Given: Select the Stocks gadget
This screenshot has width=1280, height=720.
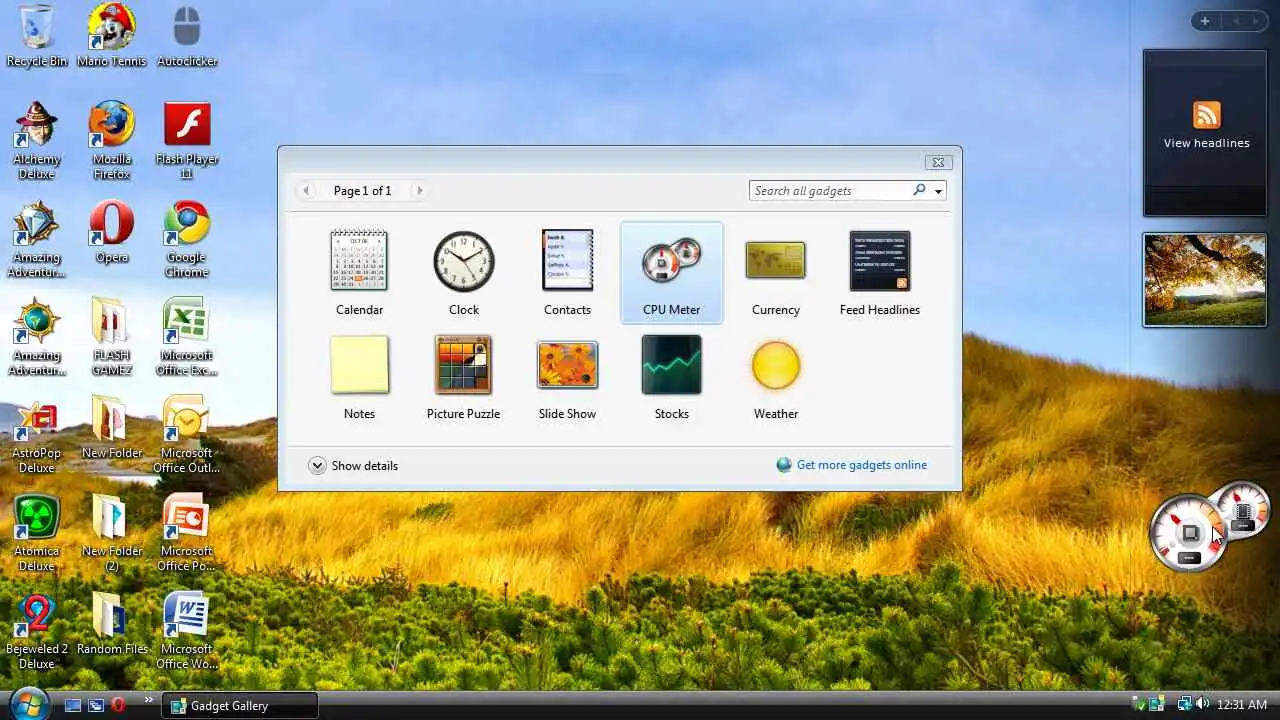Looking at the screenshot, I should click(x=671, y=377).
